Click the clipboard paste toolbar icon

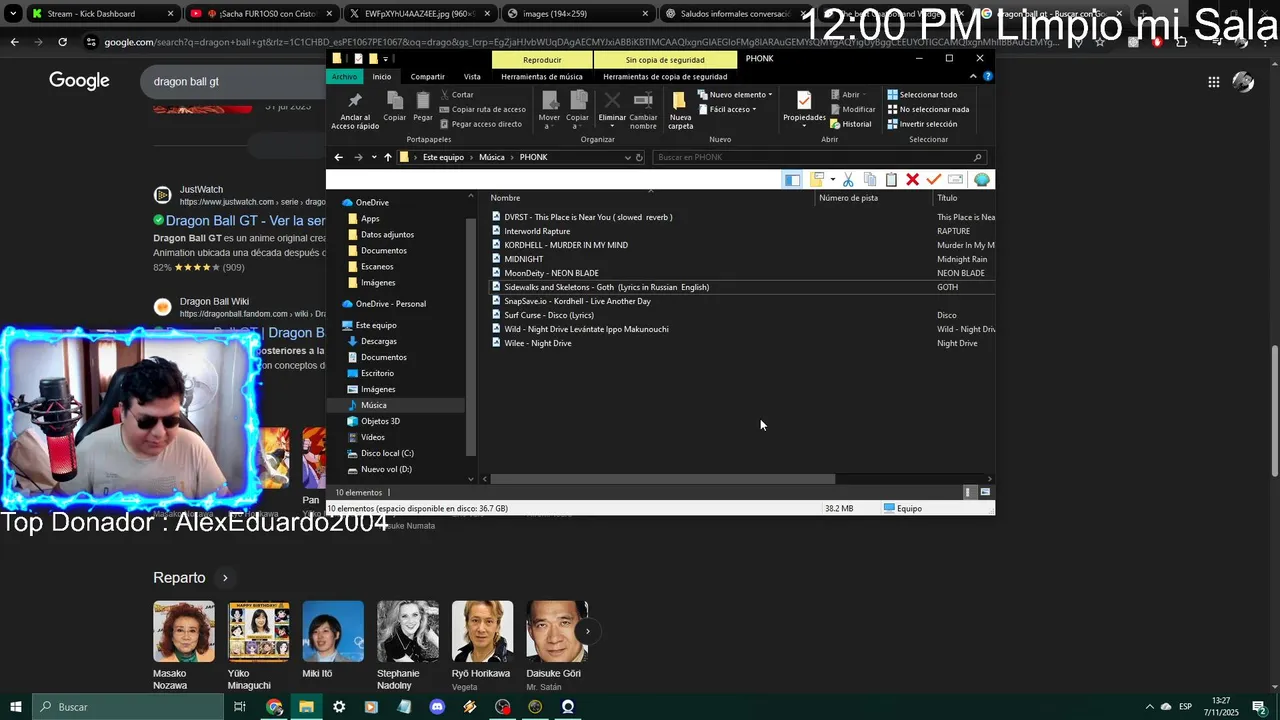891,179
